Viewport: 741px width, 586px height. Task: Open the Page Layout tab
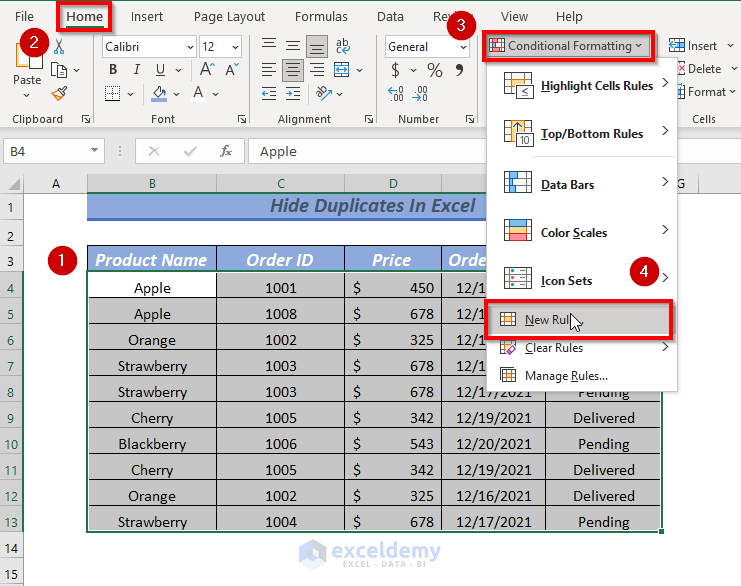tap(229, 17)
